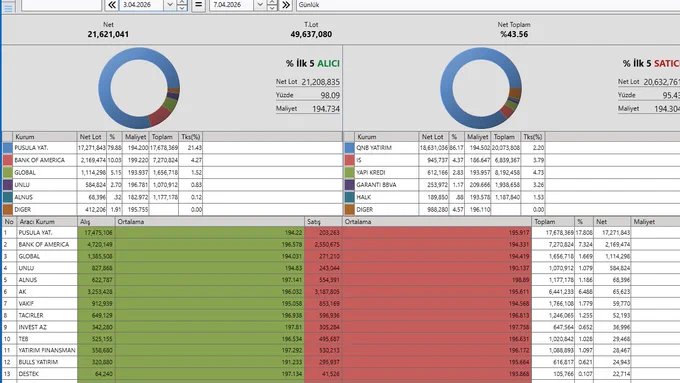Click the % İlk 5 ALICI heading
The image size is (680, 383).
(312, 63)
